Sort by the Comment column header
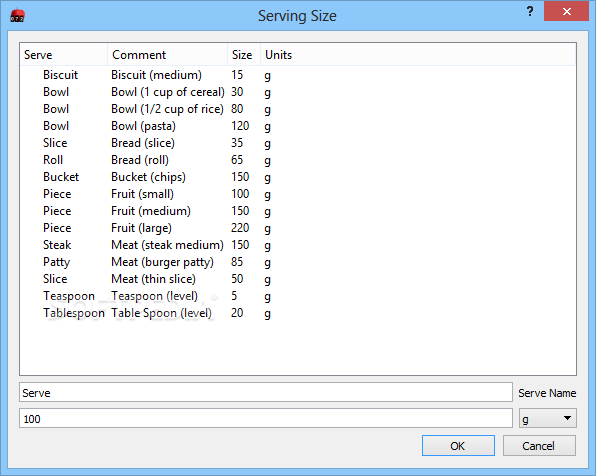 [168, 55]
